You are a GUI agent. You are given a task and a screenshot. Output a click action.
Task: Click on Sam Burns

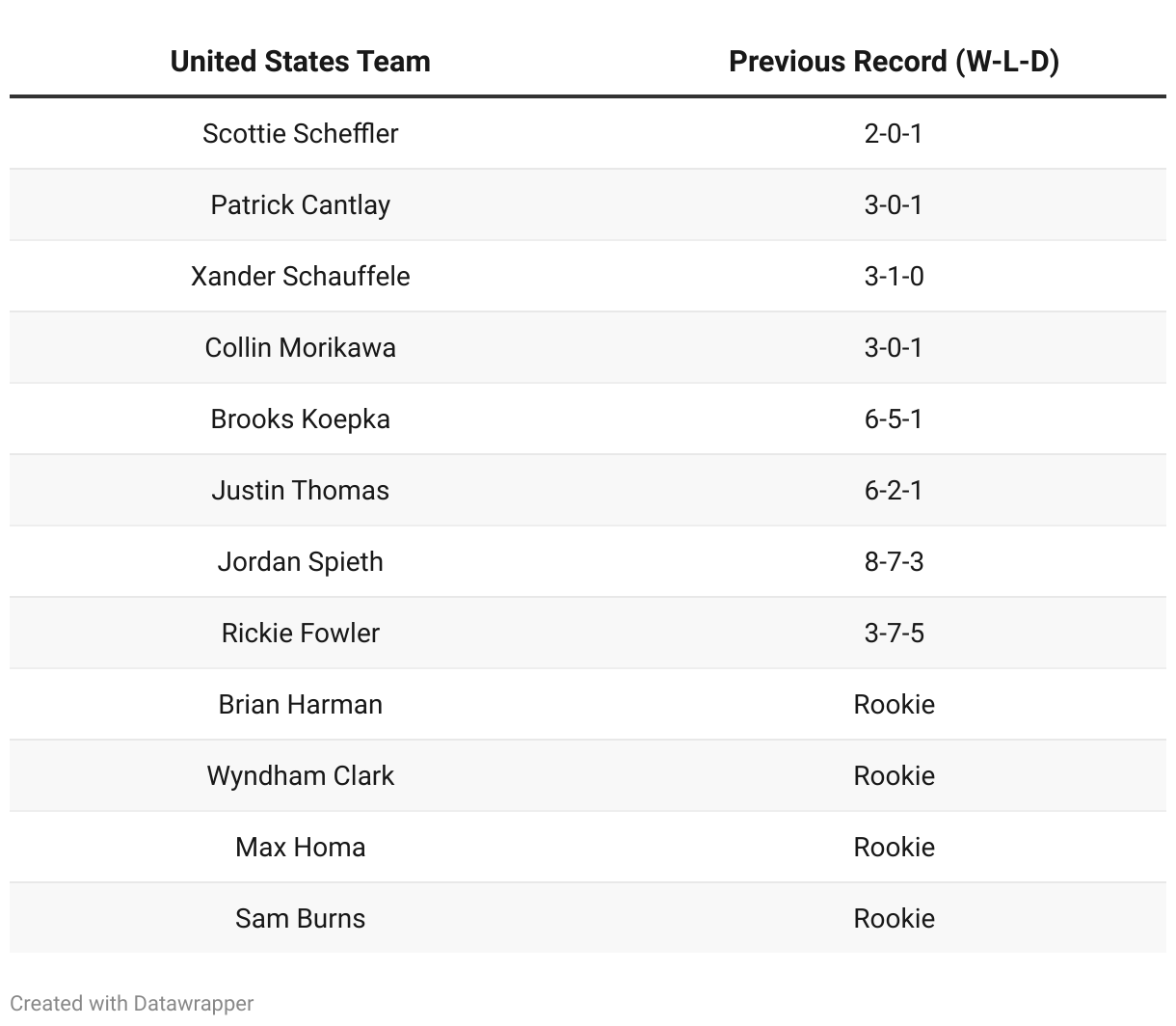[x=300, y=918]
